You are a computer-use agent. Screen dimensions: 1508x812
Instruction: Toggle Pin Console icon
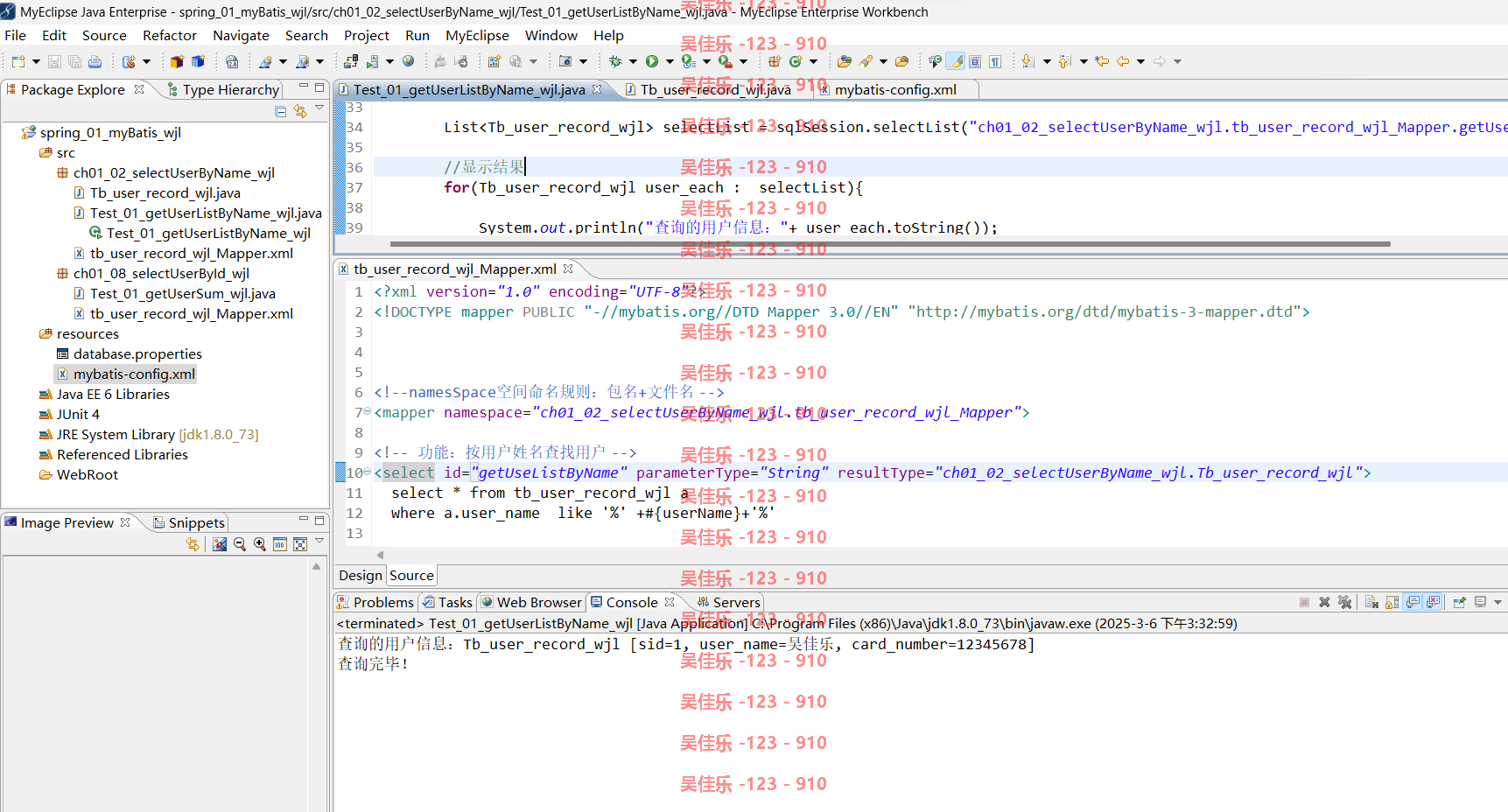[x=1459, y=602]
